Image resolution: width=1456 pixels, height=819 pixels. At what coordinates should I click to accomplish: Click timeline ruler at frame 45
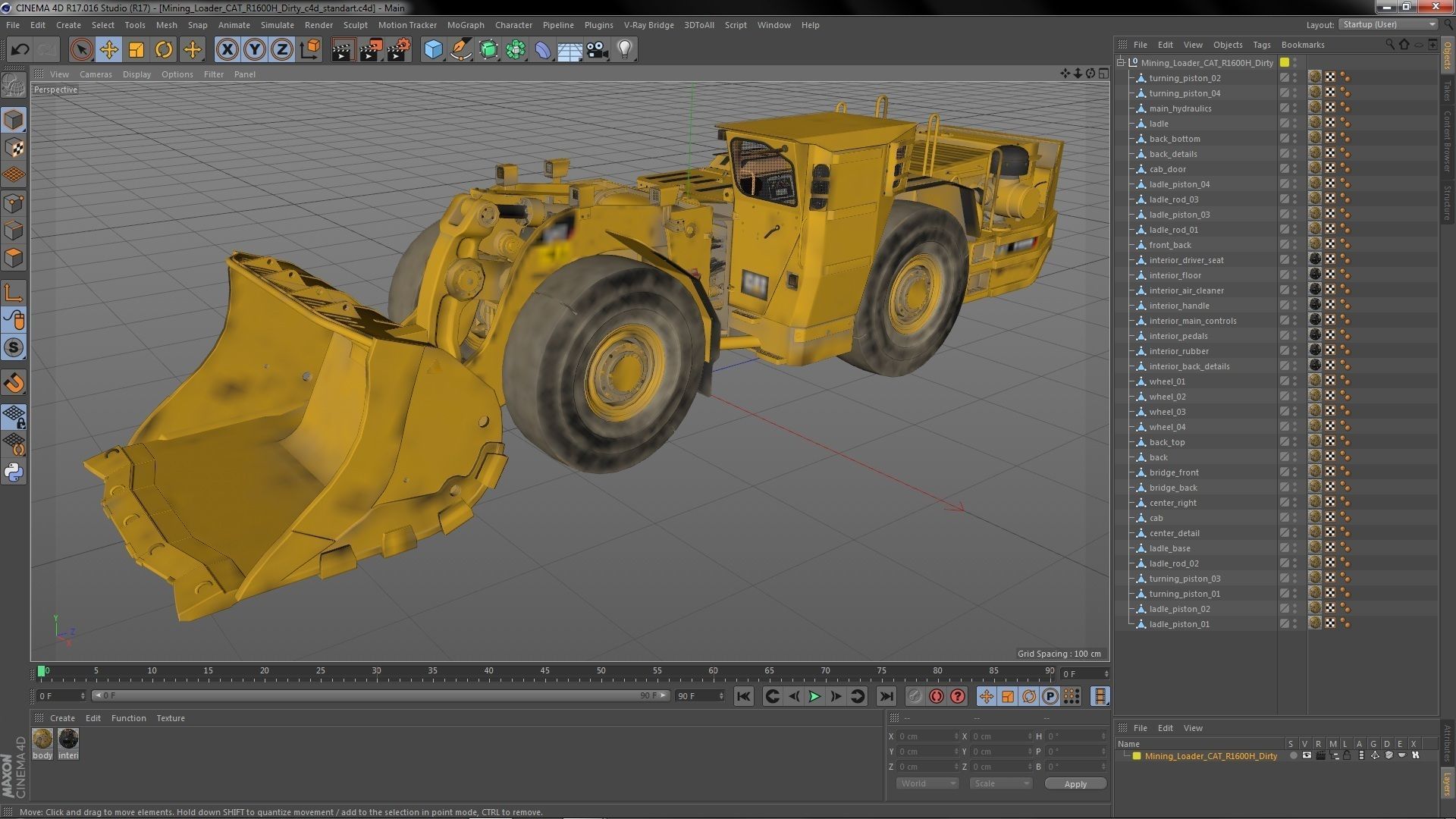544,672
